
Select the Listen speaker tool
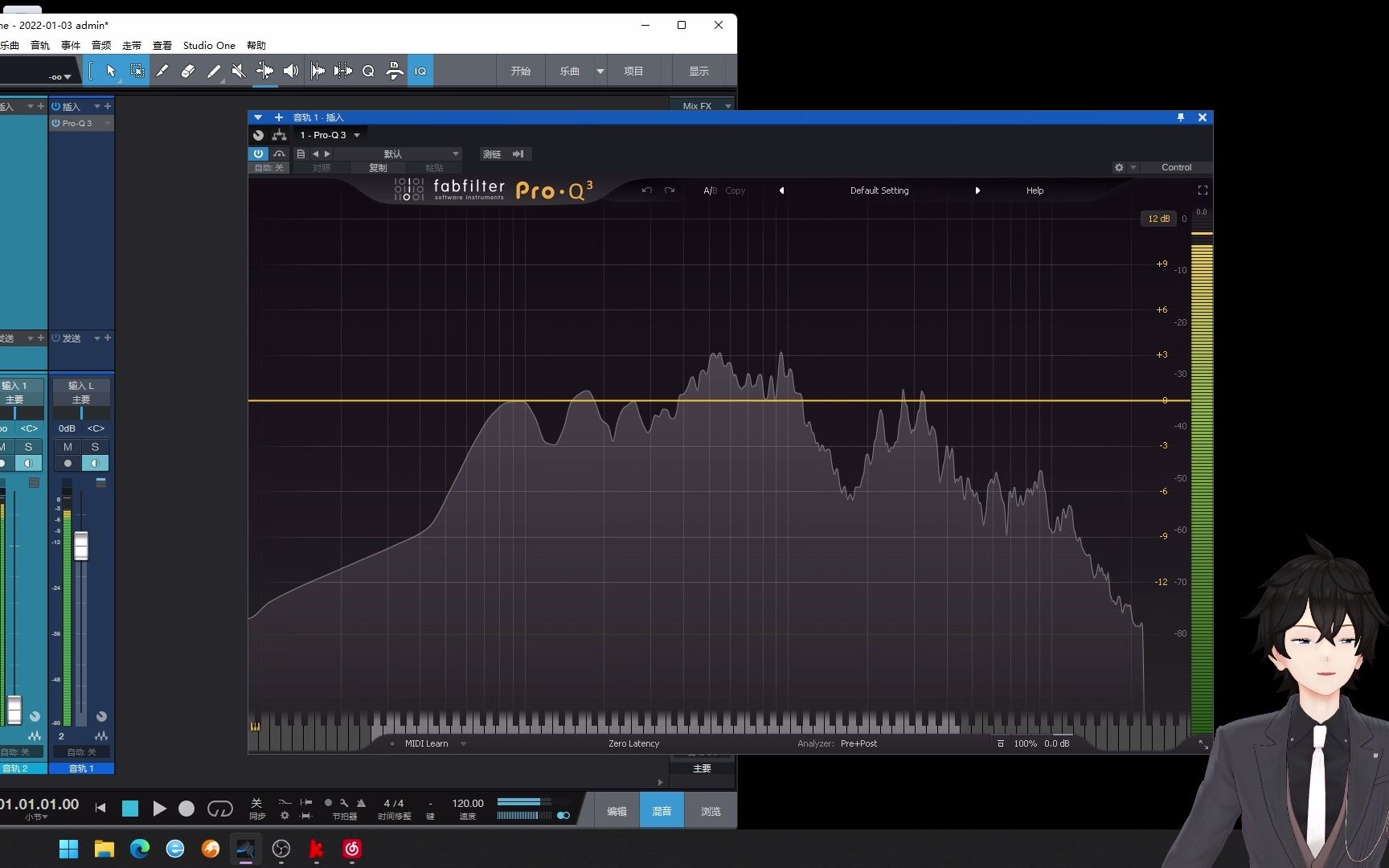coord(291,71)
